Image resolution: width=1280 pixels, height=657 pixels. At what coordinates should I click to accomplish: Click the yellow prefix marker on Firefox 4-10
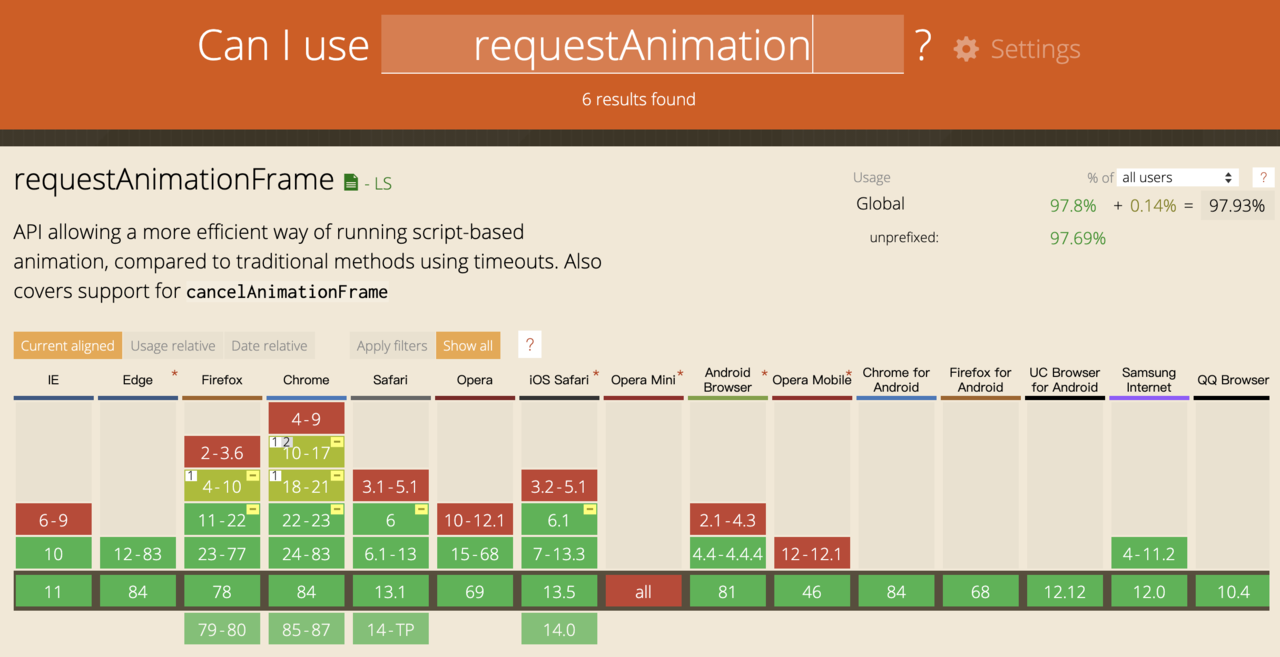(x=253, y=476)
